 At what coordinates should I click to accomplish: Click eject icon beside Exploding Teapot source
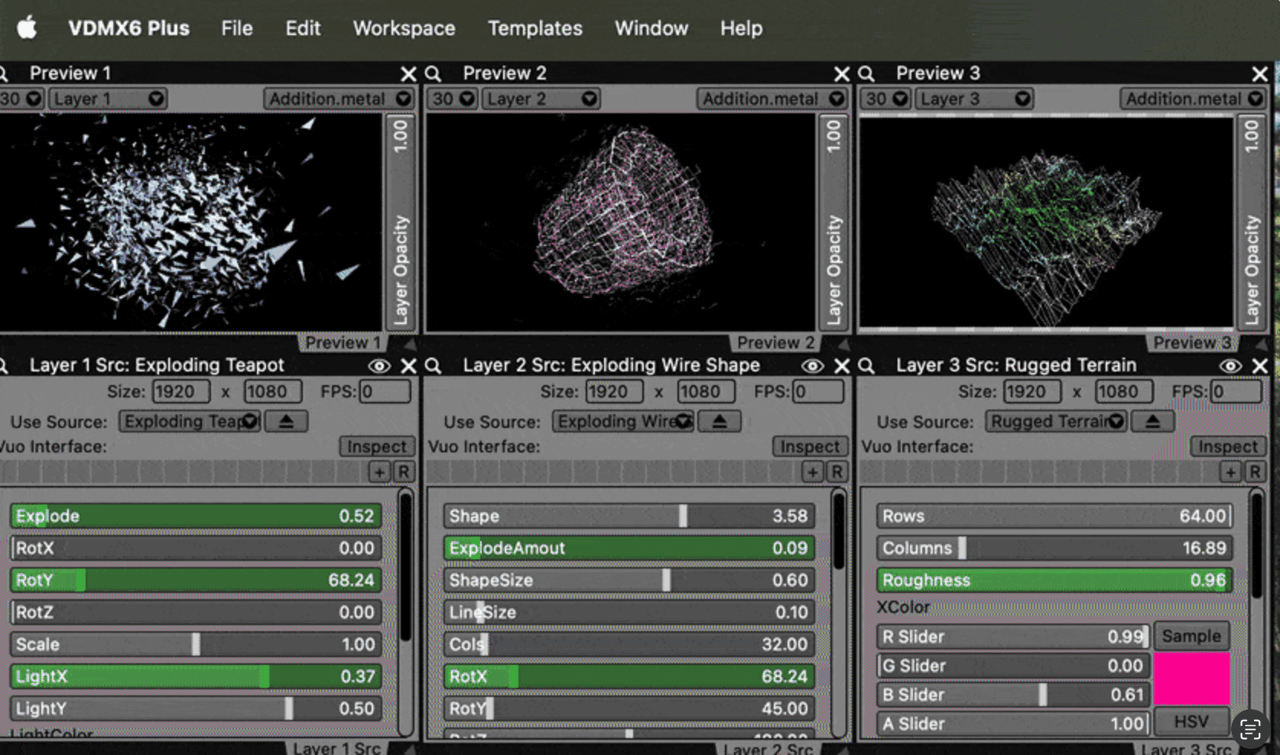pyautogui.click(x=286, y=421)
